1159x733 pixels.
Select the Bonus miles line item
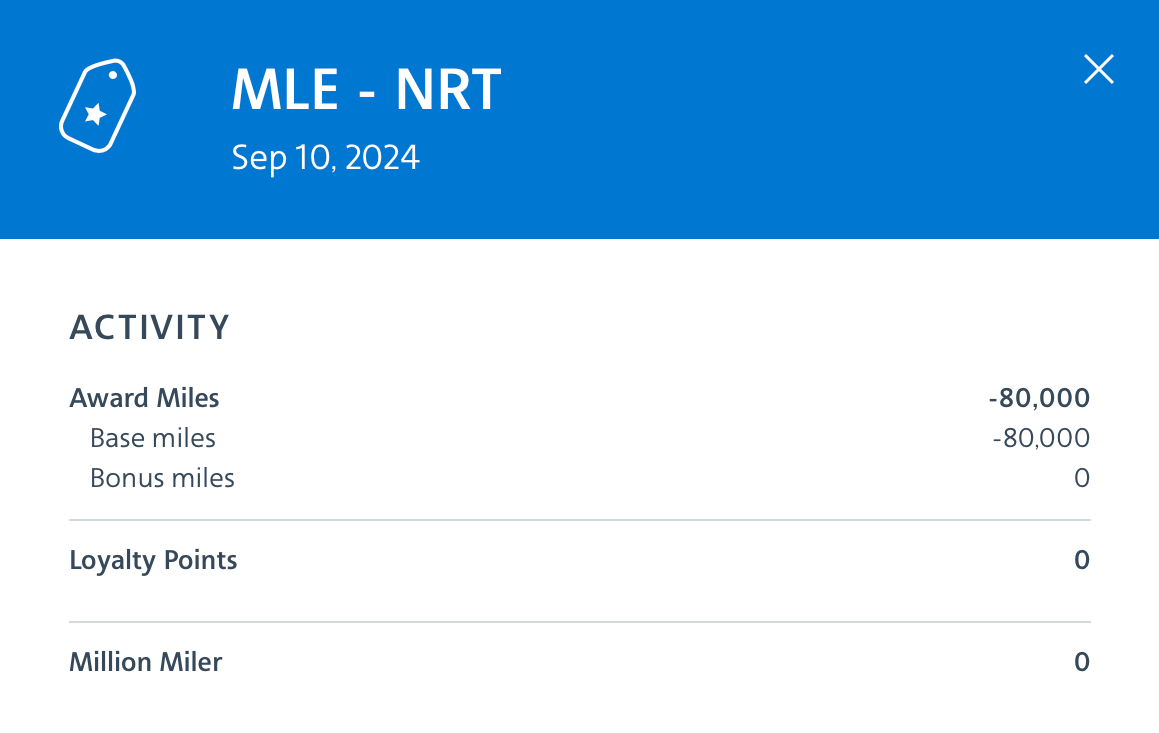coord(162,477)
